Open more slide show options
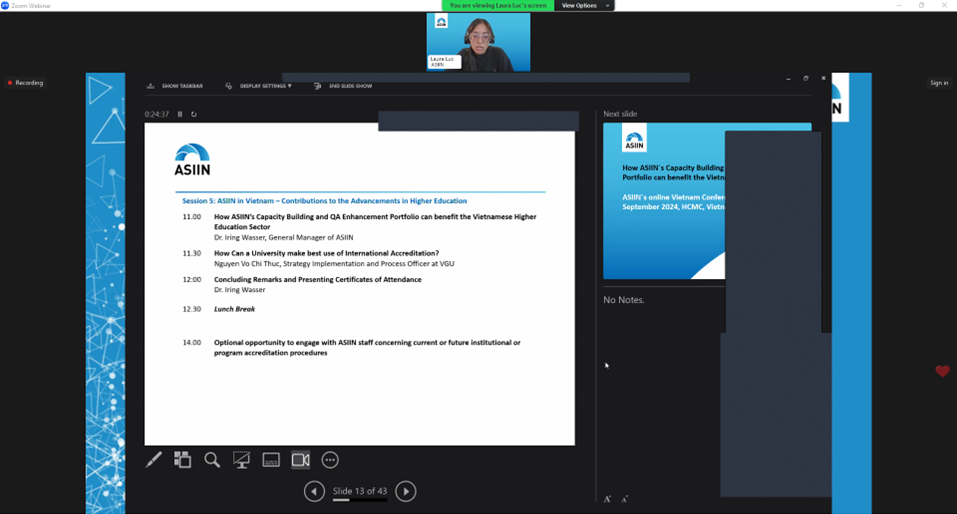This screenshot has width=957, height=514. (330, 460)
